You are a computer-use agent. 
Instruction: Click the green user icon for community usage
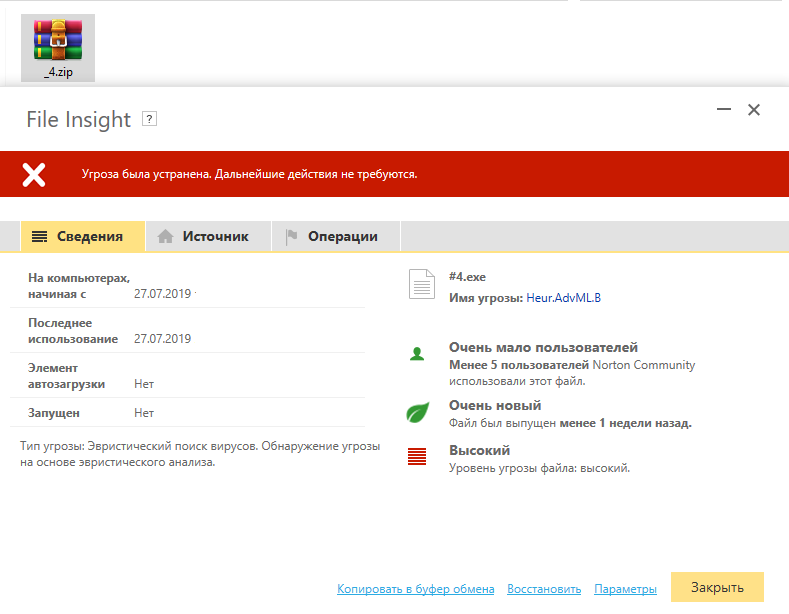417,354
